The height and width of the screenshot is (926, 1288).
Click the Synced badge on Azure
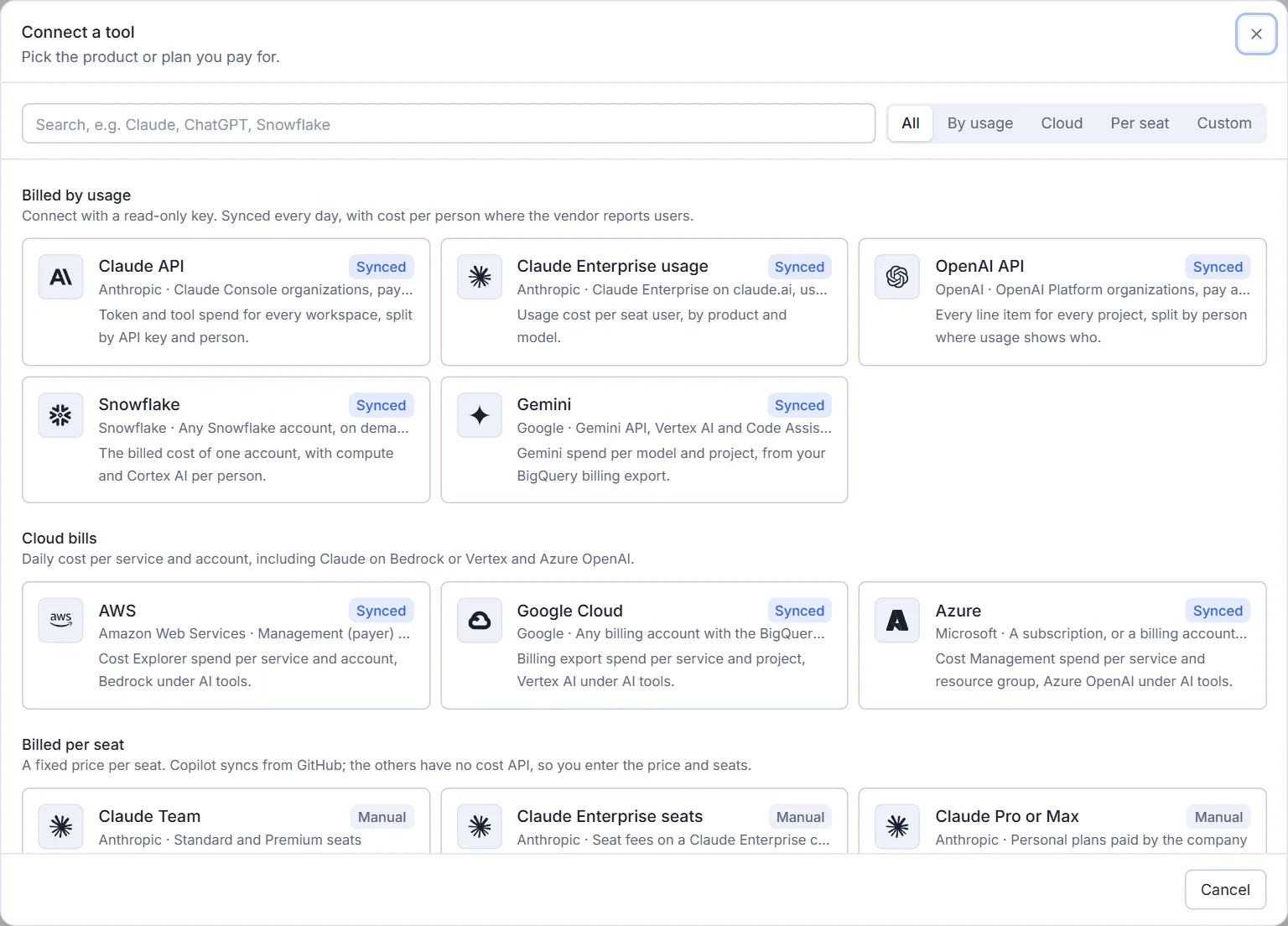coord(1218,611)
